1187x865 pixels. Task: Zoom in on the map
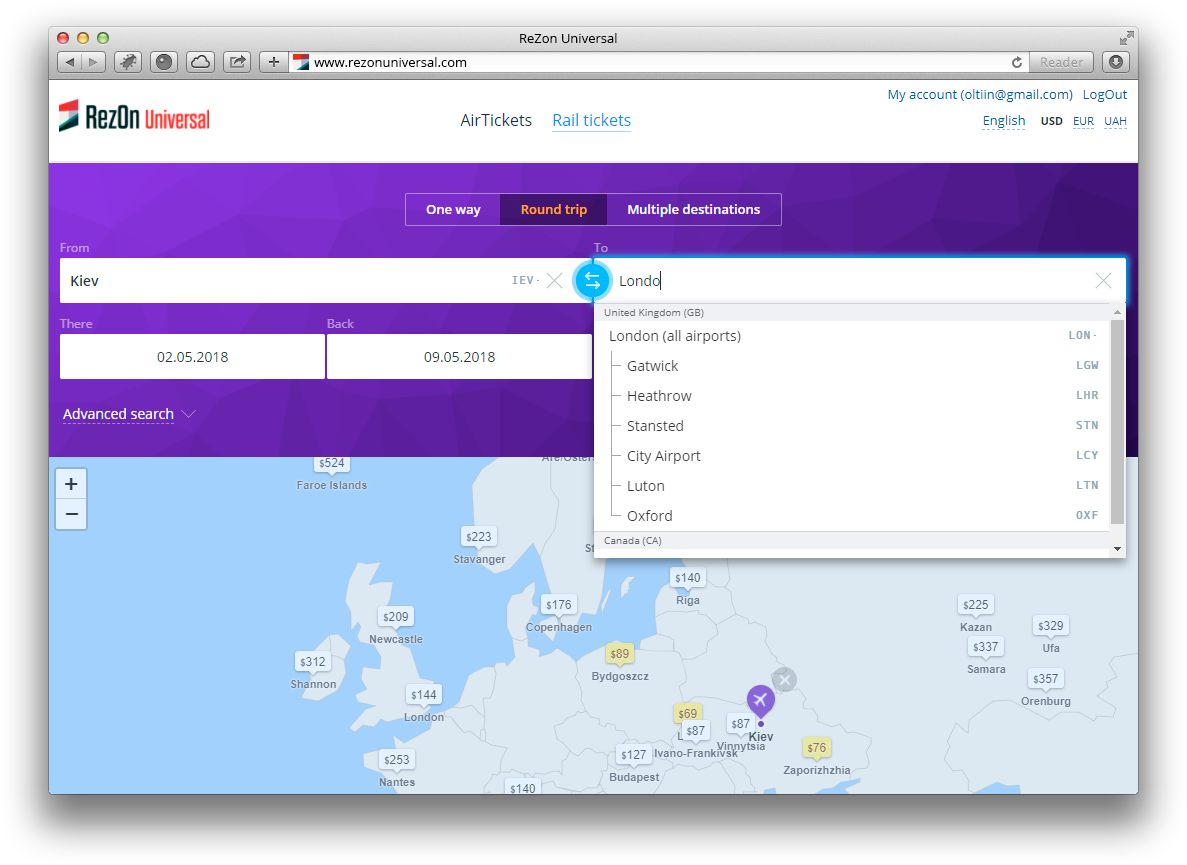click(71, 484)
